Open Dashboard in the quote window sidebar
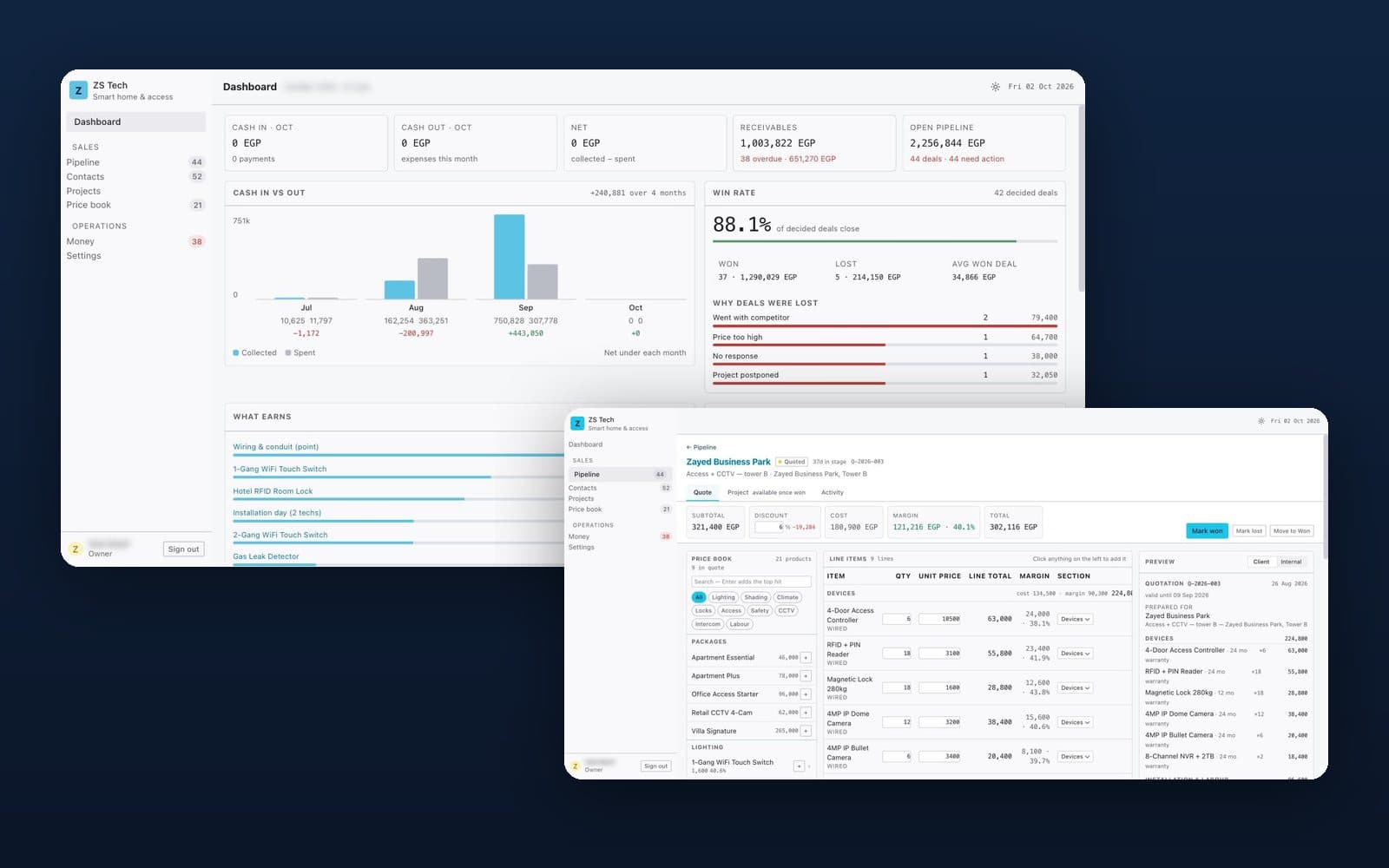 [620, 444]
